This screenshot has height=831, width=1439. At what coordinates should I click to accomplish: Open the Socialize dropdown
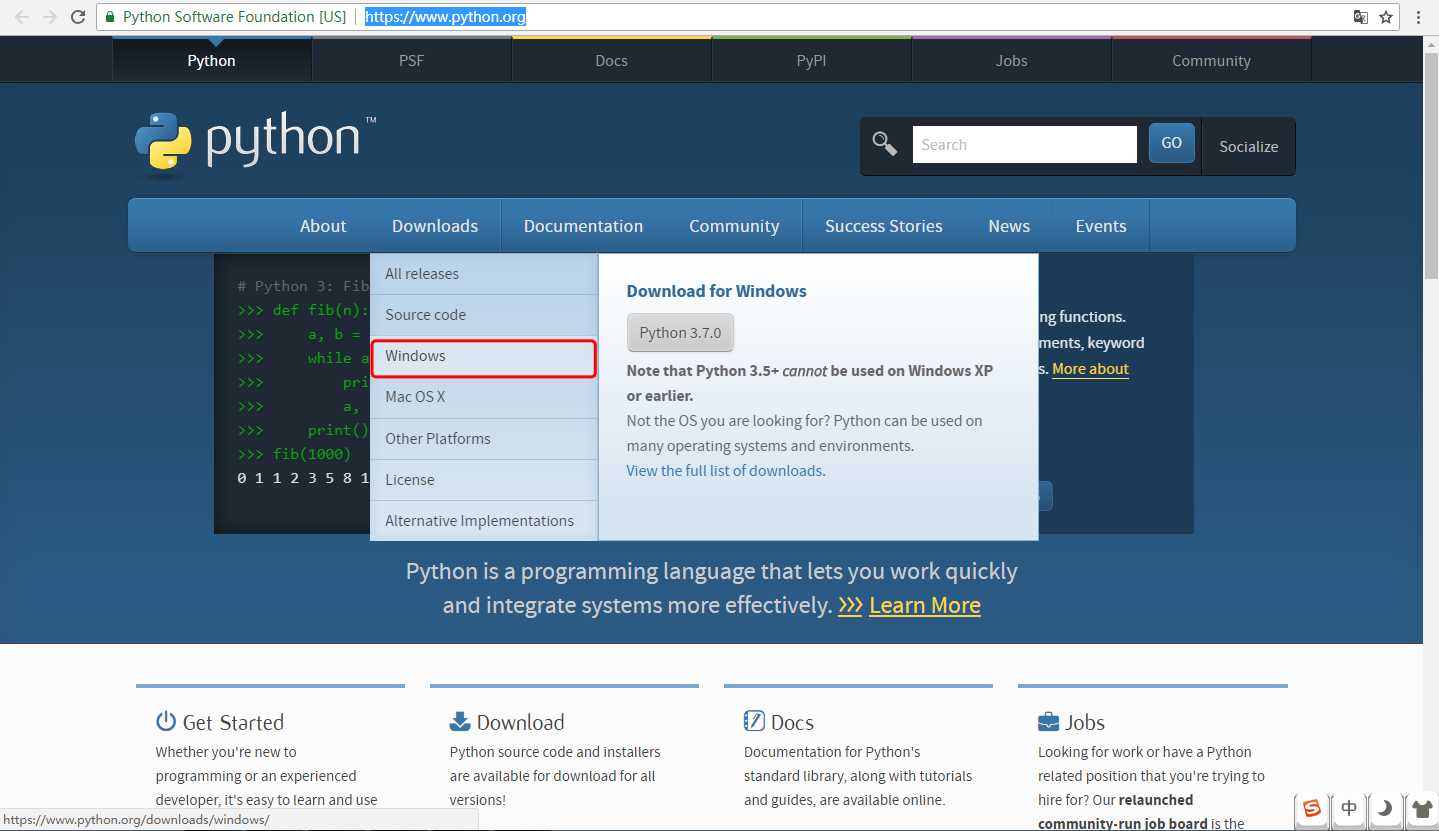point(1248,146)
